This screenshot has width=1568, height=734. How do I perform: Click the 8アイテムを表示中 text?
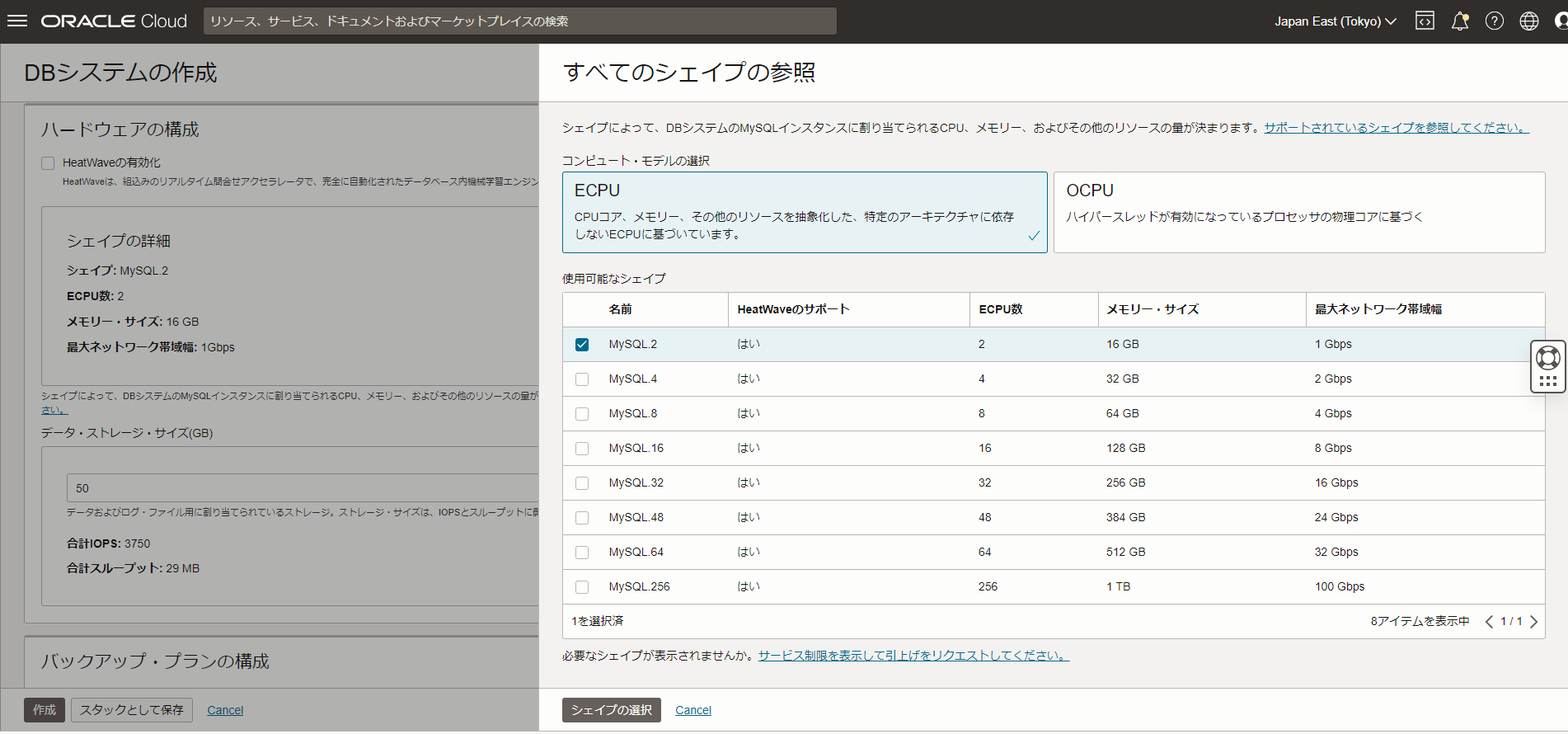1420,622
